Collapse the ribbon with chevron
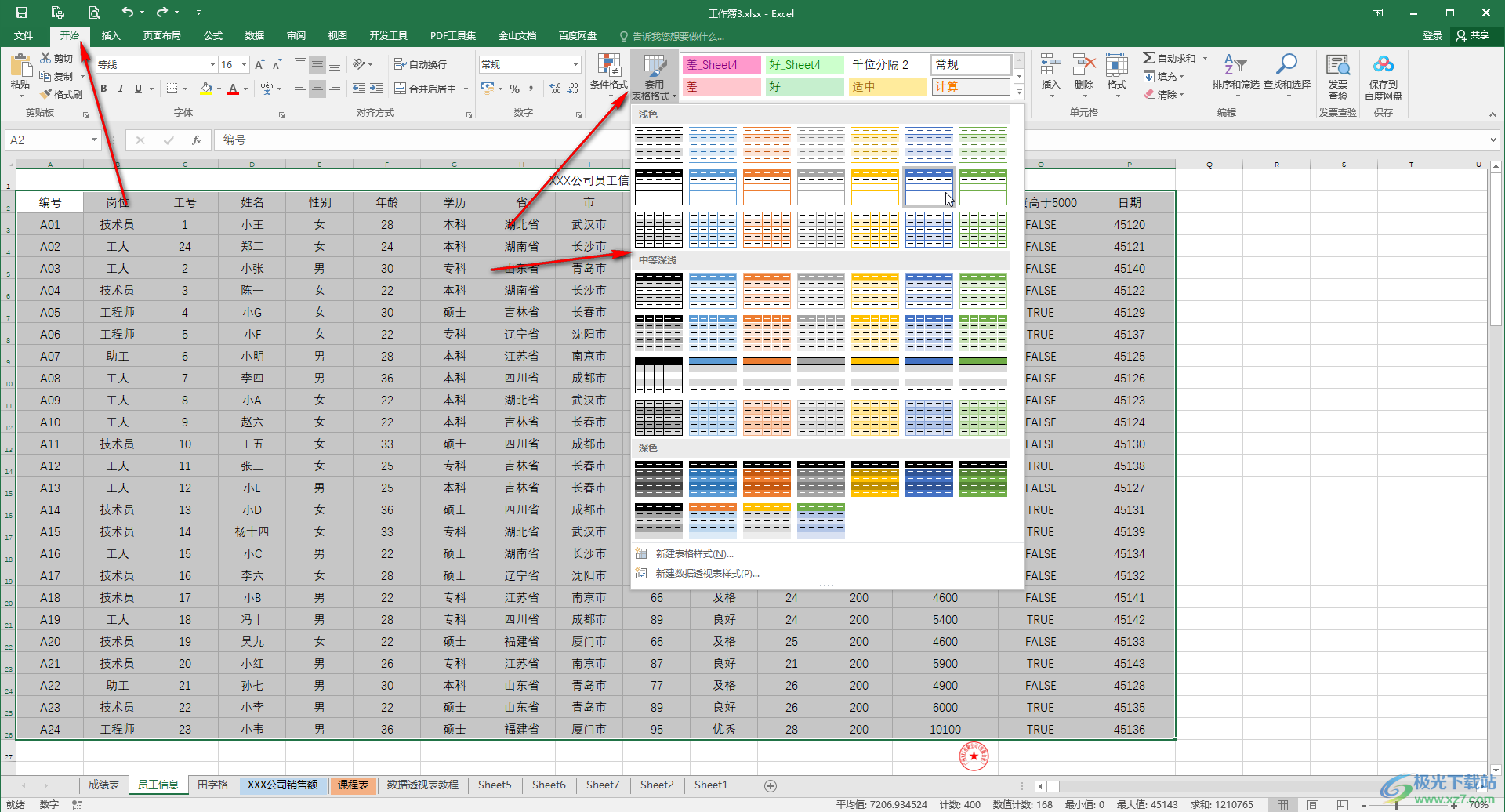Image resolution: width=1505 pixels, height=812 pixels. (x=1492, y=114)
